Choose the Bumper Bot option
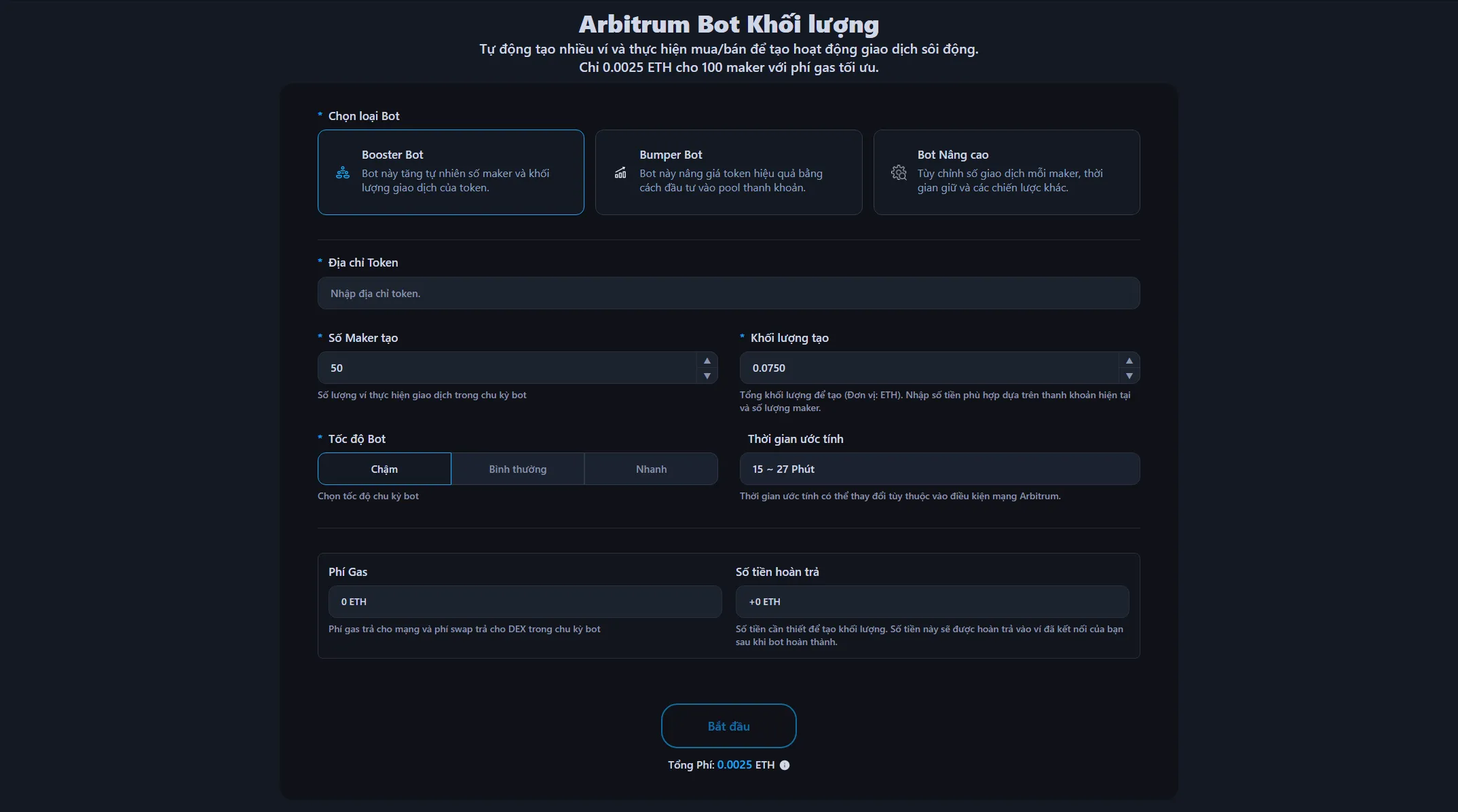The width and height of the screenshot is (1458, 812). point(728,172)
